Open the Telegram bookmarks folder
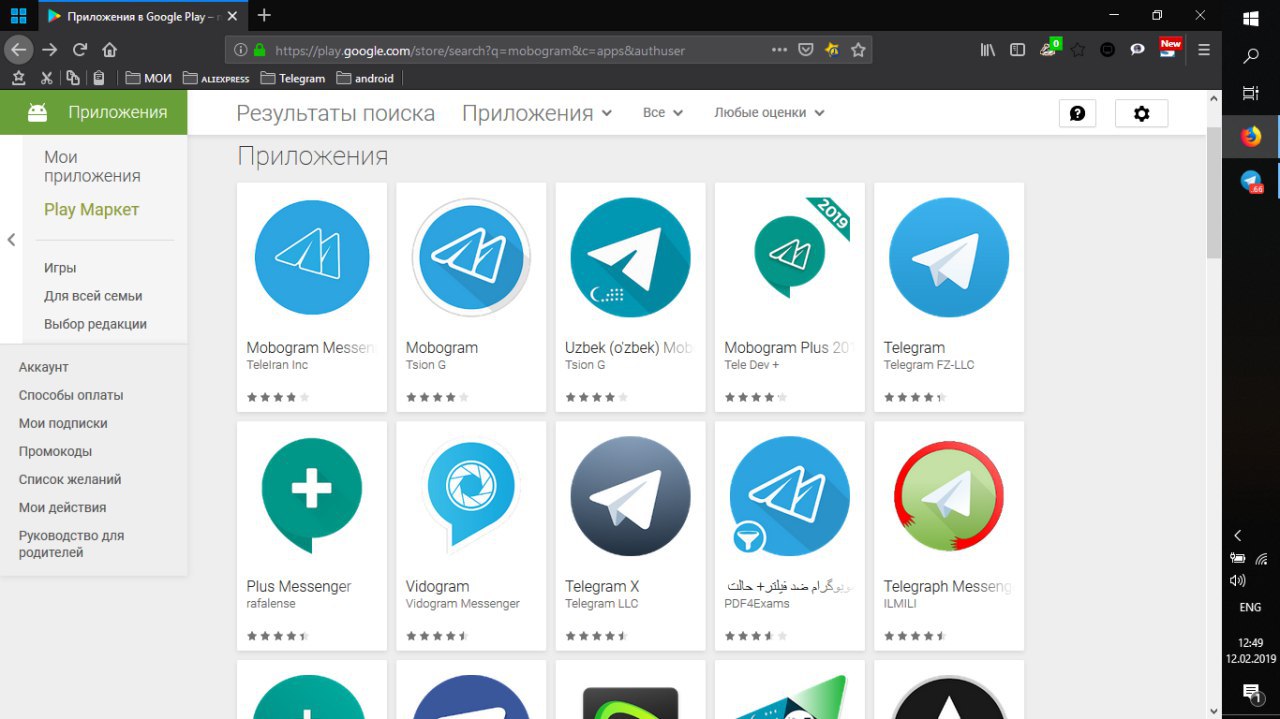This screenshot has height=719, width=1280. point(293,78)
